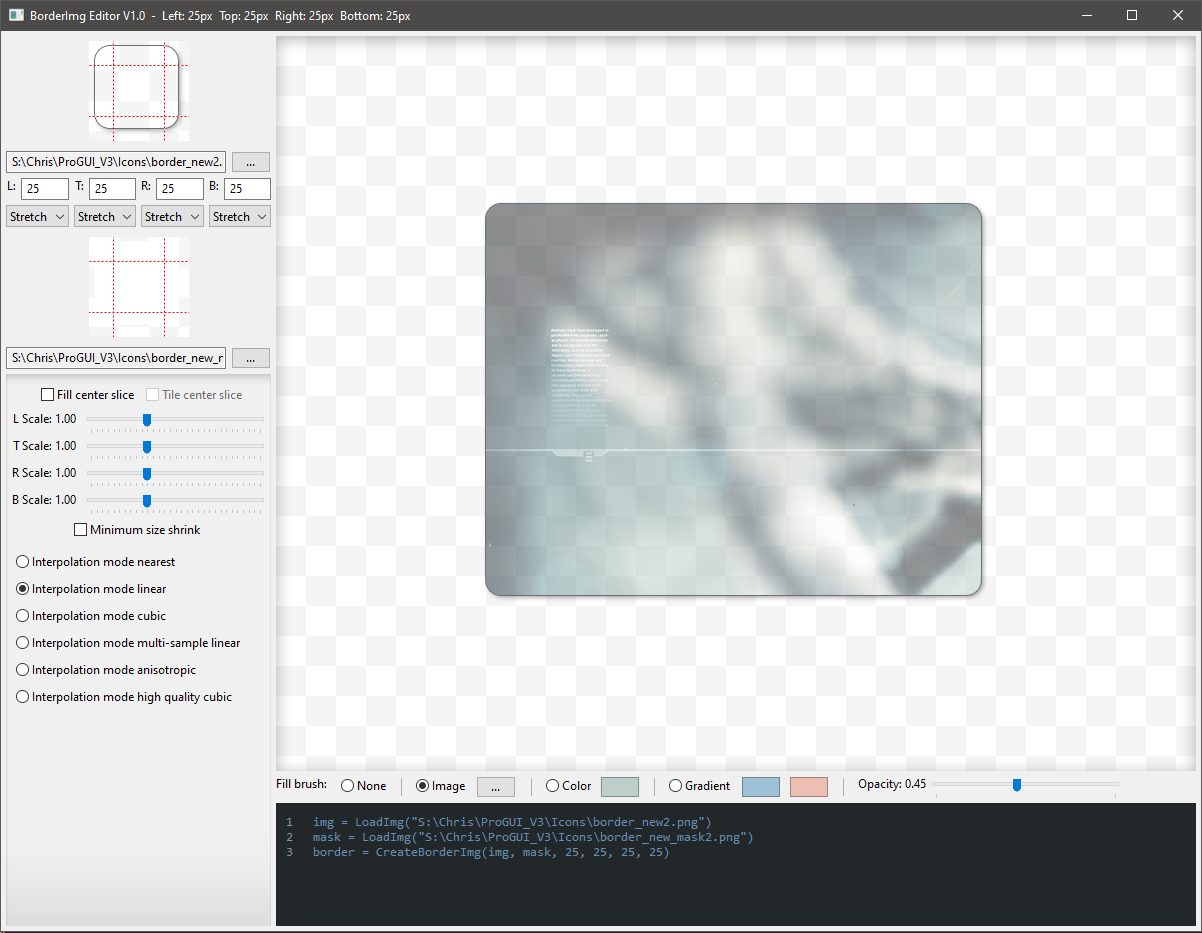Browse for border_new_mask image file
The width and height of the screenshot is (1202, 933).
pyautogui.click(x=251, y=358)
